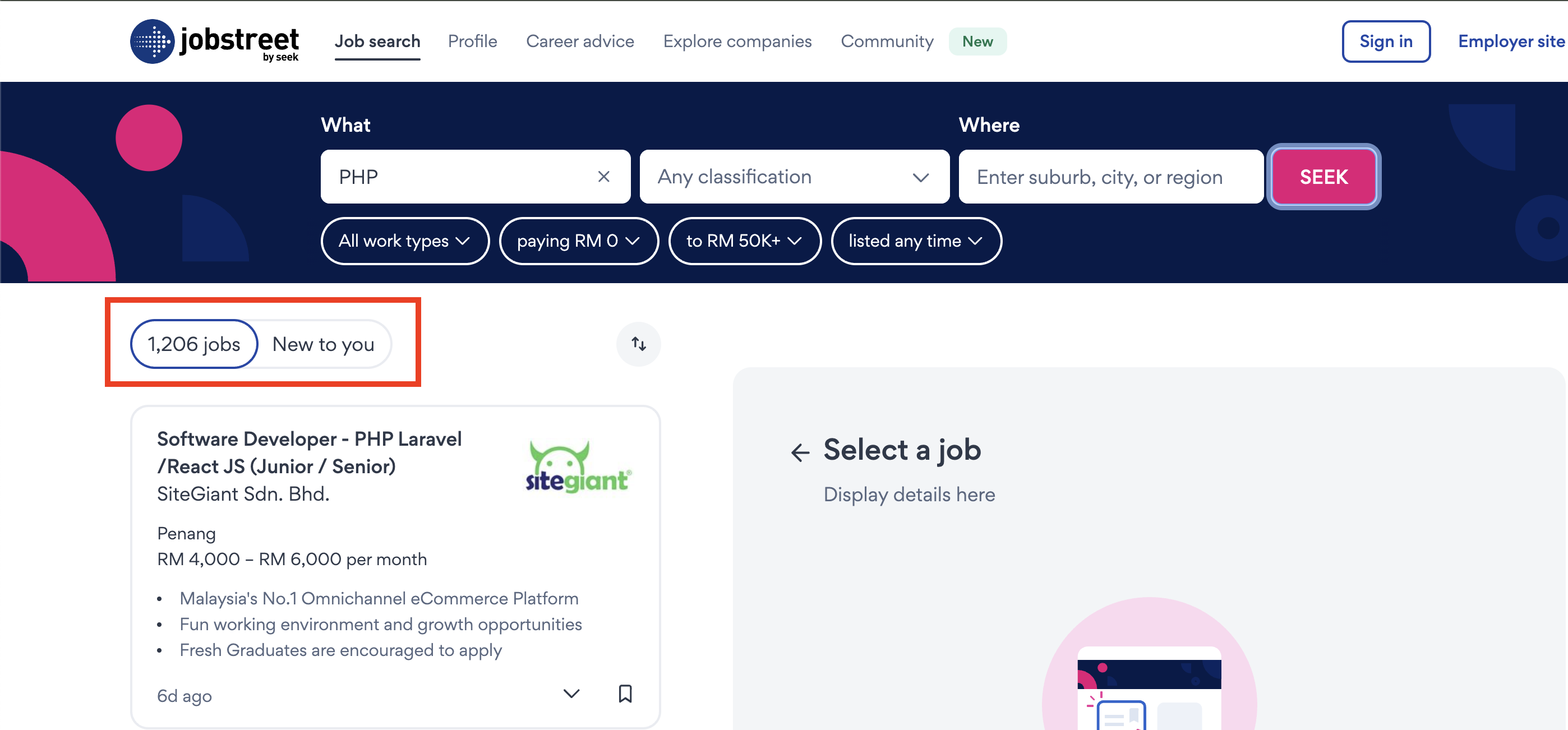Open Explore companies page
The image size is (1568, 730).
[737, 41]
